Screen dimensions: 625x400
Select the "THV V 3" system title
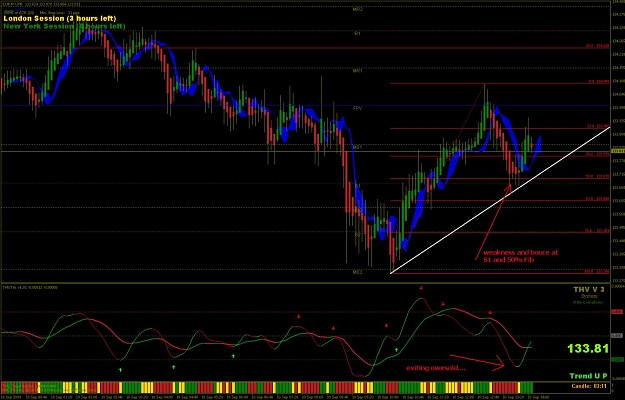click(x=589, y=289)
